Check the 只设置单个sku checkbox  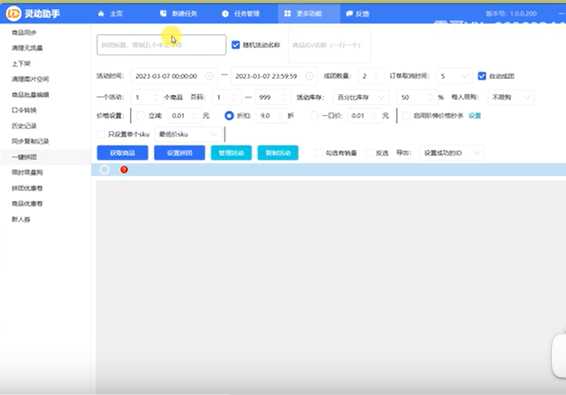point(101,134)
